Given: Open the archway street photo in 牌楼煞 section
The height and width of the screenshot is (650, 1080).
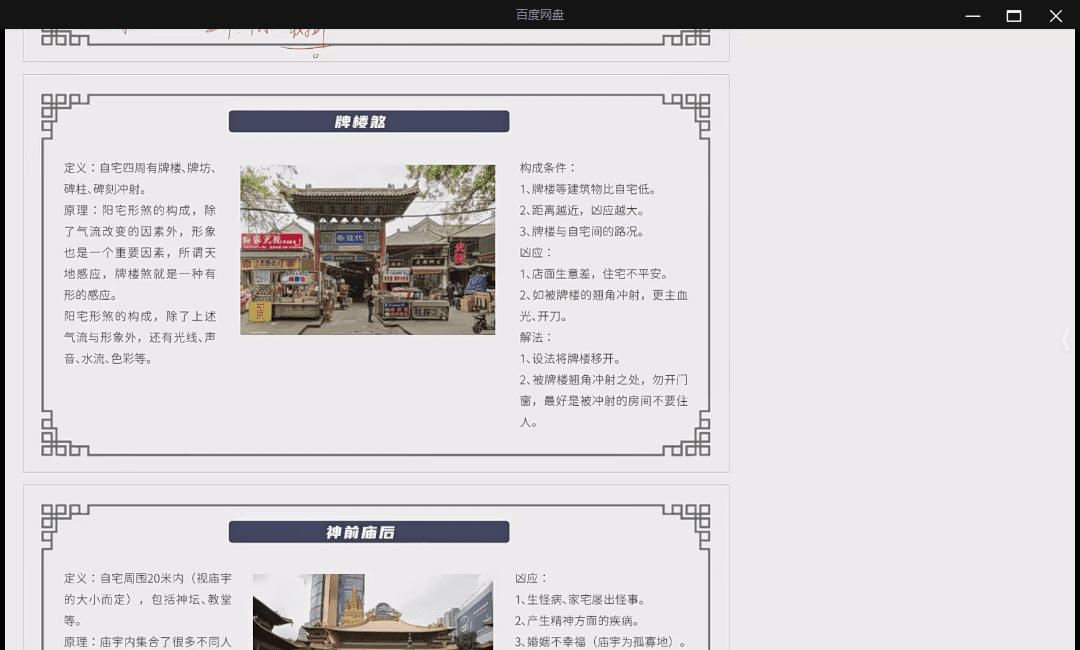Looking at the screenshot, I should (368, 249).
